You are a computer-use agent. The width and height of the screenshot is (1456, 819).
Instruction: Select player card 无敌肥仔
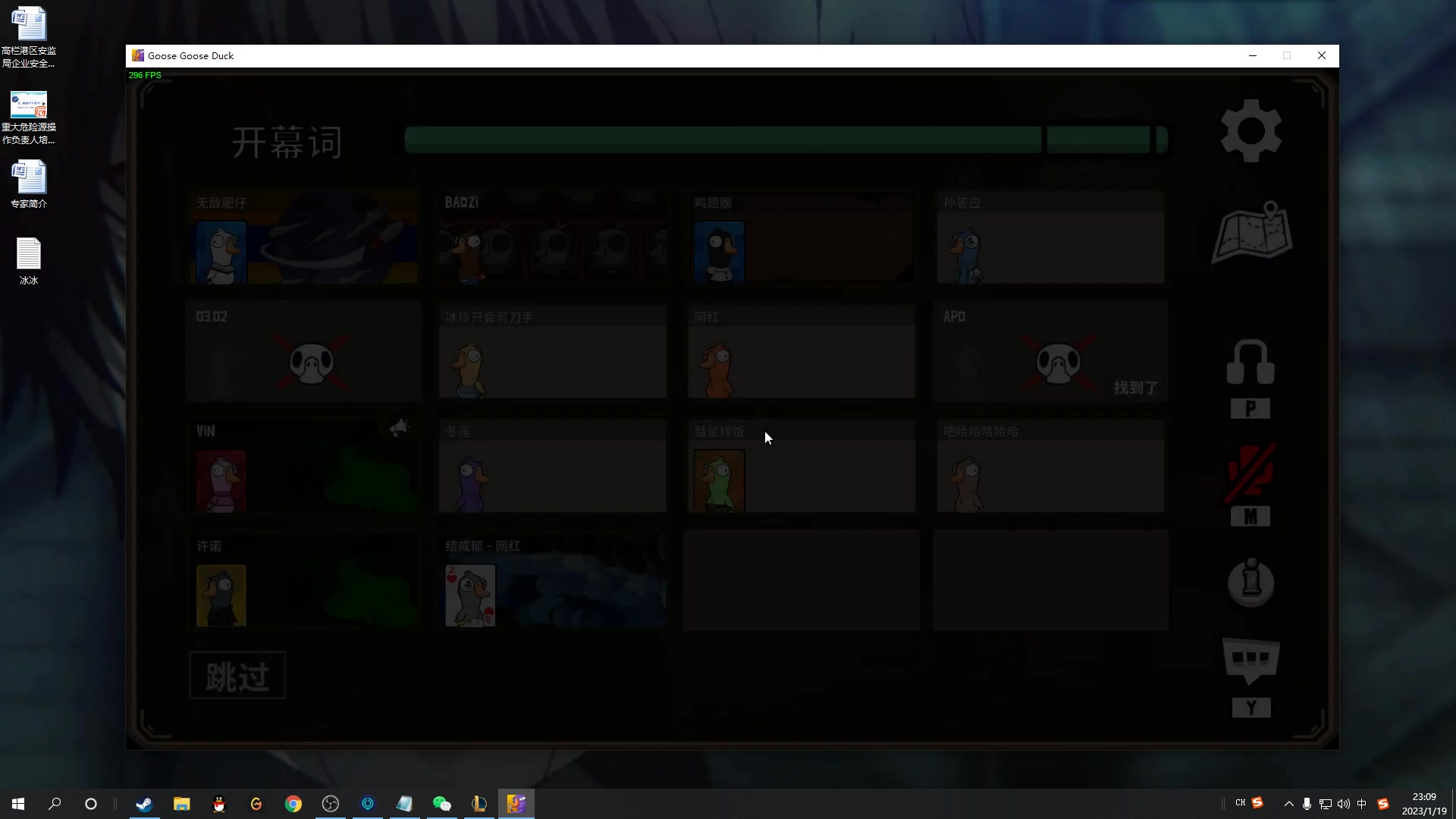click(303, 238)
